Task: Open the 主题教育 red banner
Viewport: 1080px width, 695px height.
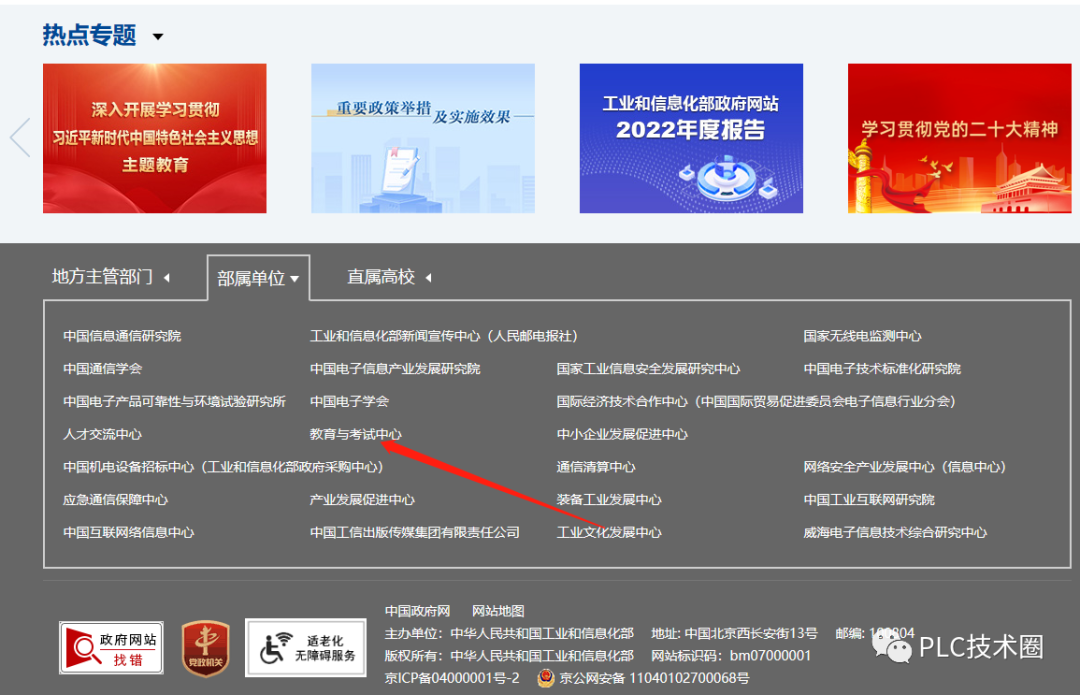Action: coord(155,138)
